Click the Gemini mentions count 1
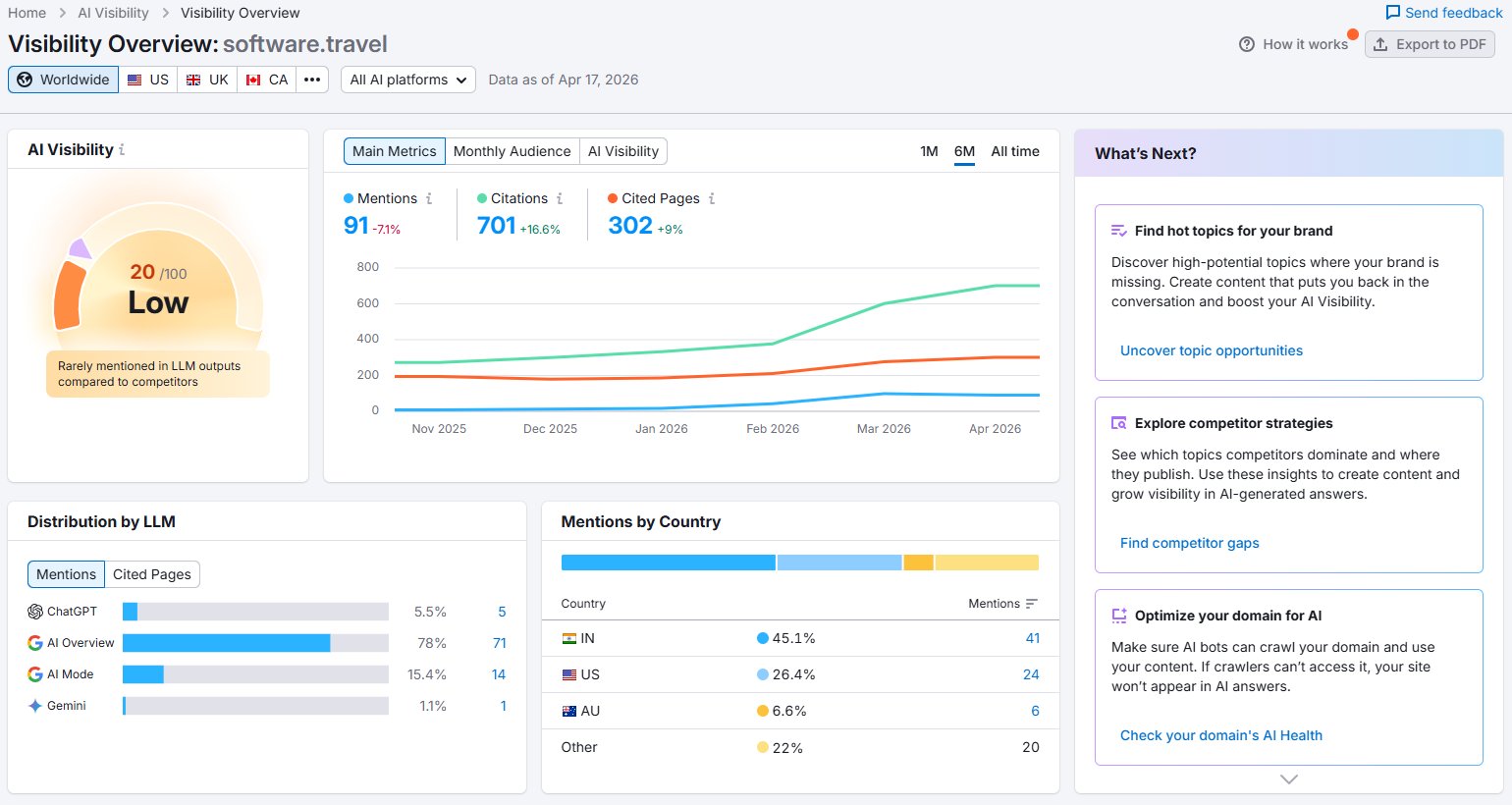1512x805 pixels. (x=504, y=706)
